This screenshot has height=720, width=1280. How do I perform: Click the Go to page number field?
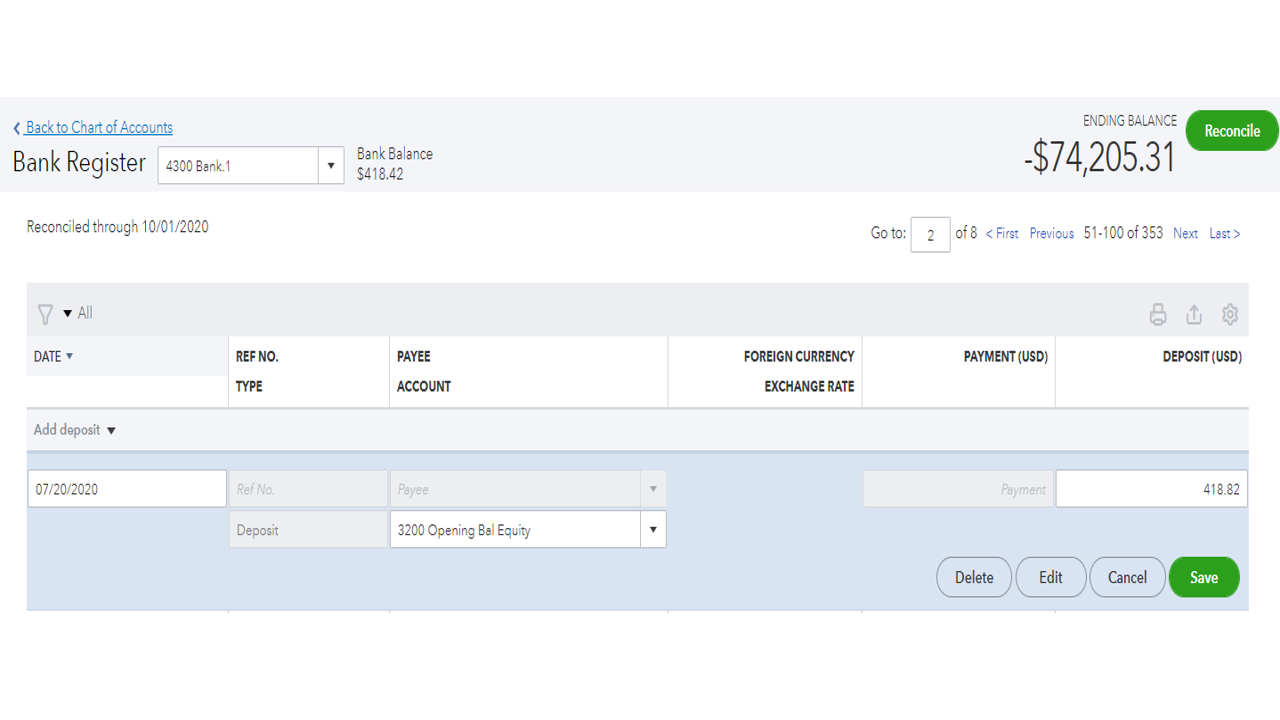[930, 235]
